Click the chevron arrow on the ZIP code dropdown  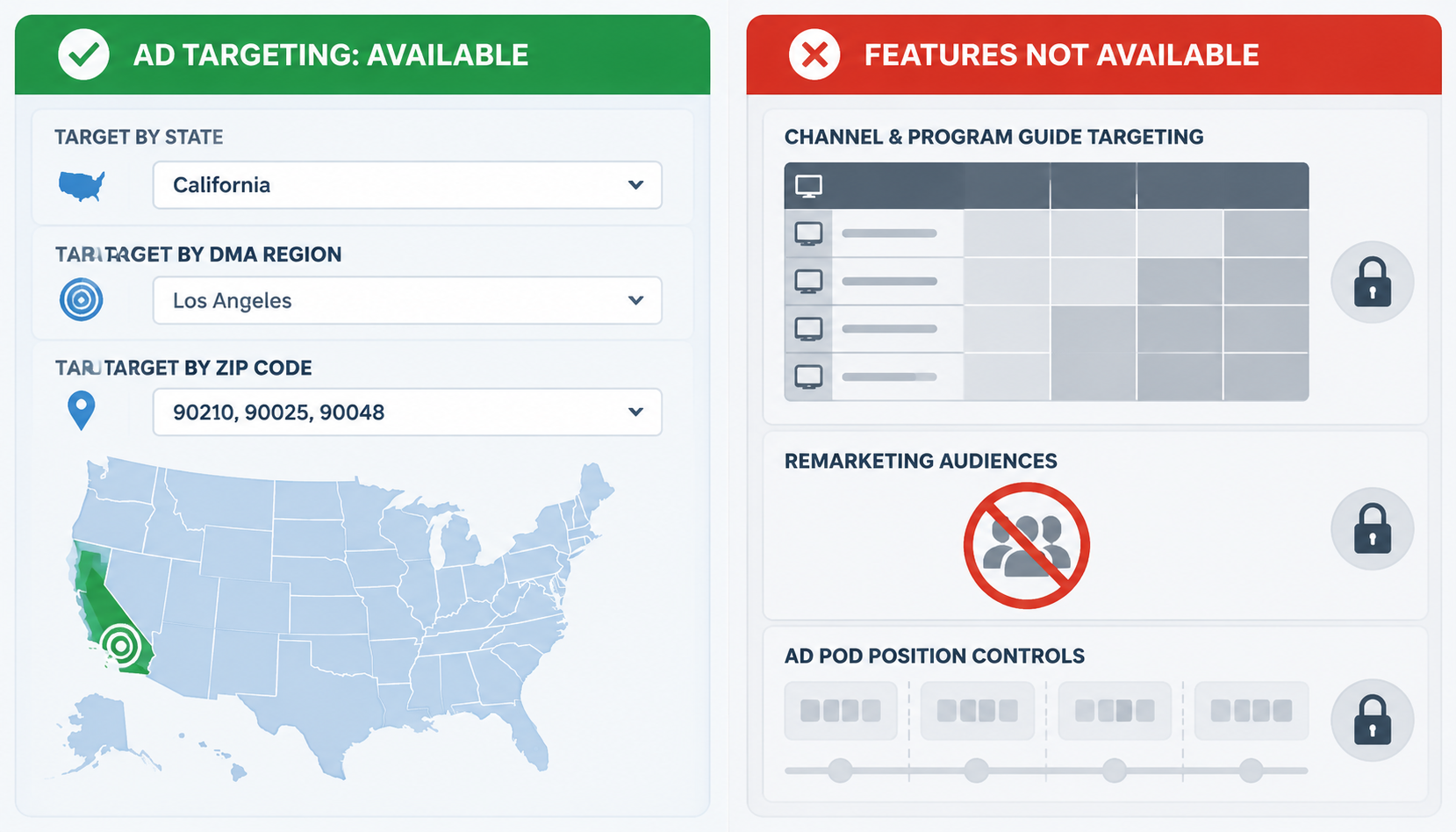pos(636,412)
